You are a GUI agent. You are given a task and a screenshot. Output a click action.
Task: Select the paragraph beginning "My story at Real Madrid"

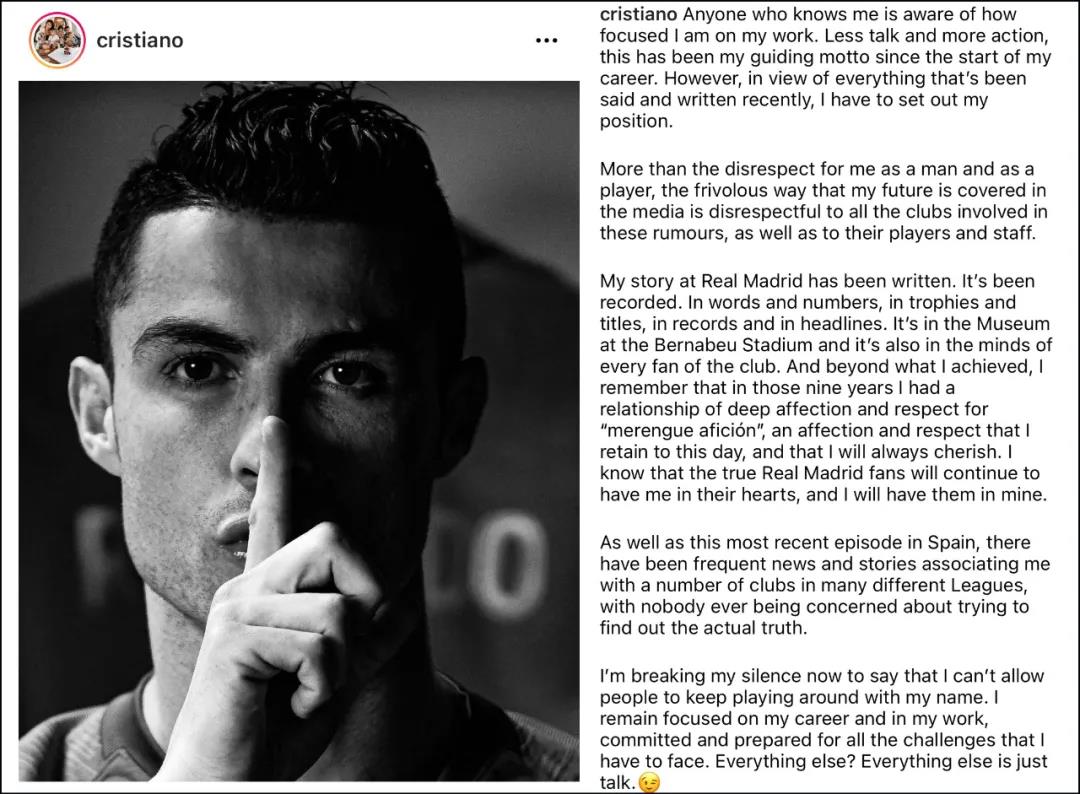[826, 388]
